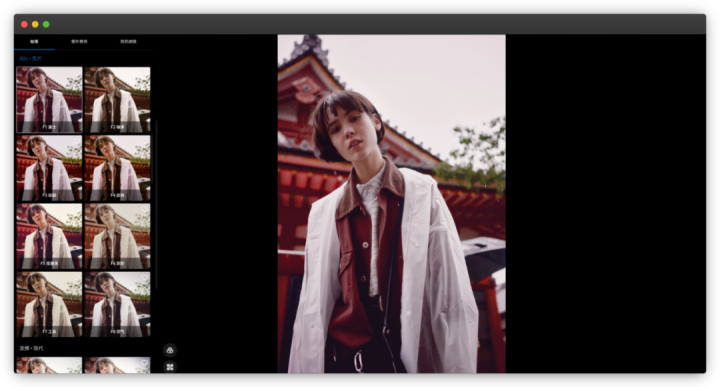Apply the F2 filter preset
The height and width of the screenshot is (387, 720).
click(118, 100)
